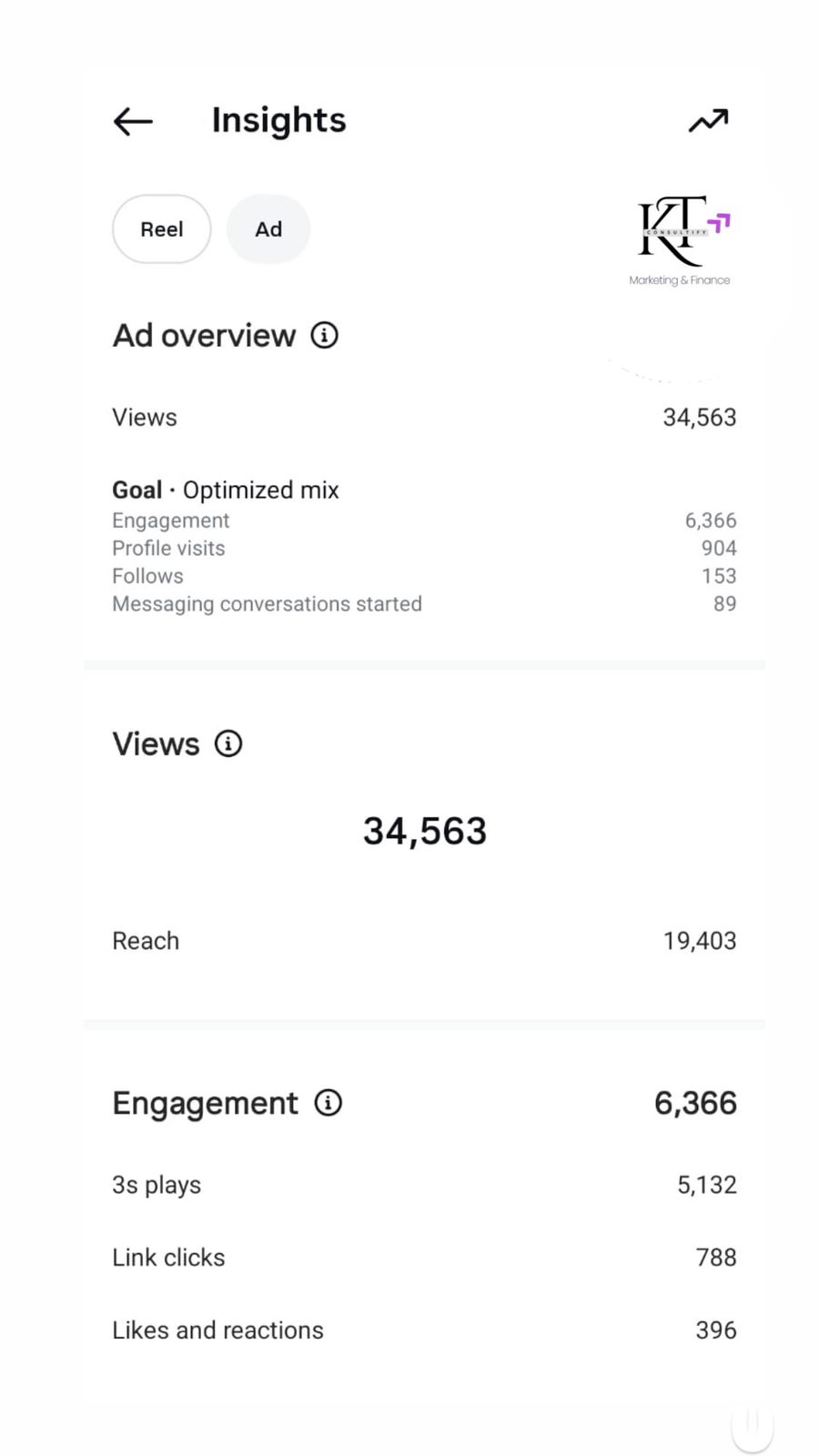Tap the Views section info icon
This screenshot has height=1456, width=819.
pyautogui.click(x=228, y=743)
